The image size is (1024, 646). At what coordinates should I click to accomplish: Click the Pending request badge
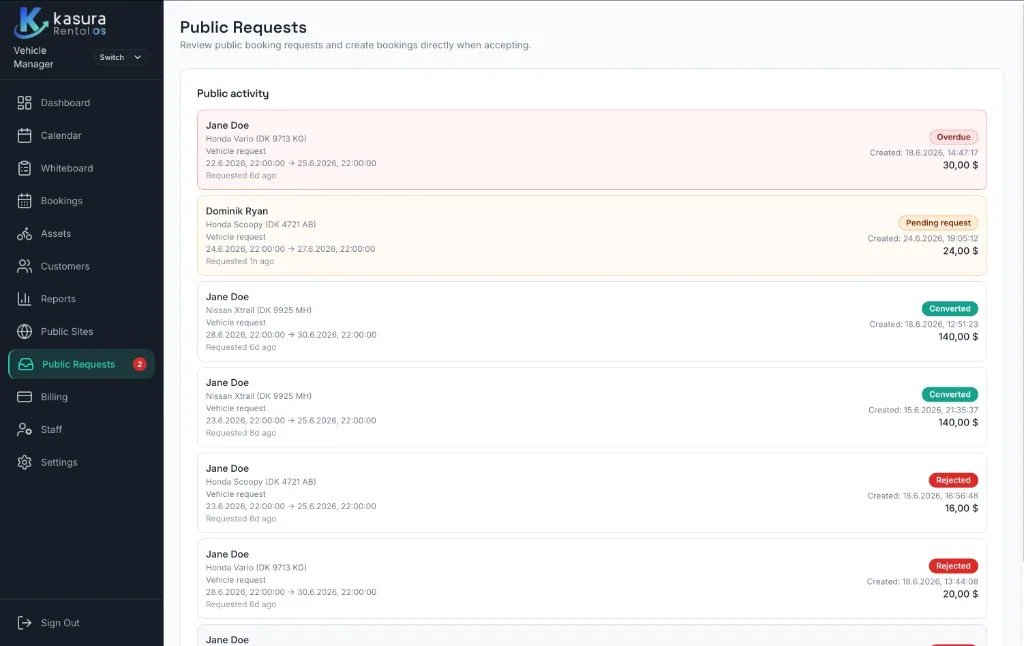pyautogui.click(x=938, y=223)
